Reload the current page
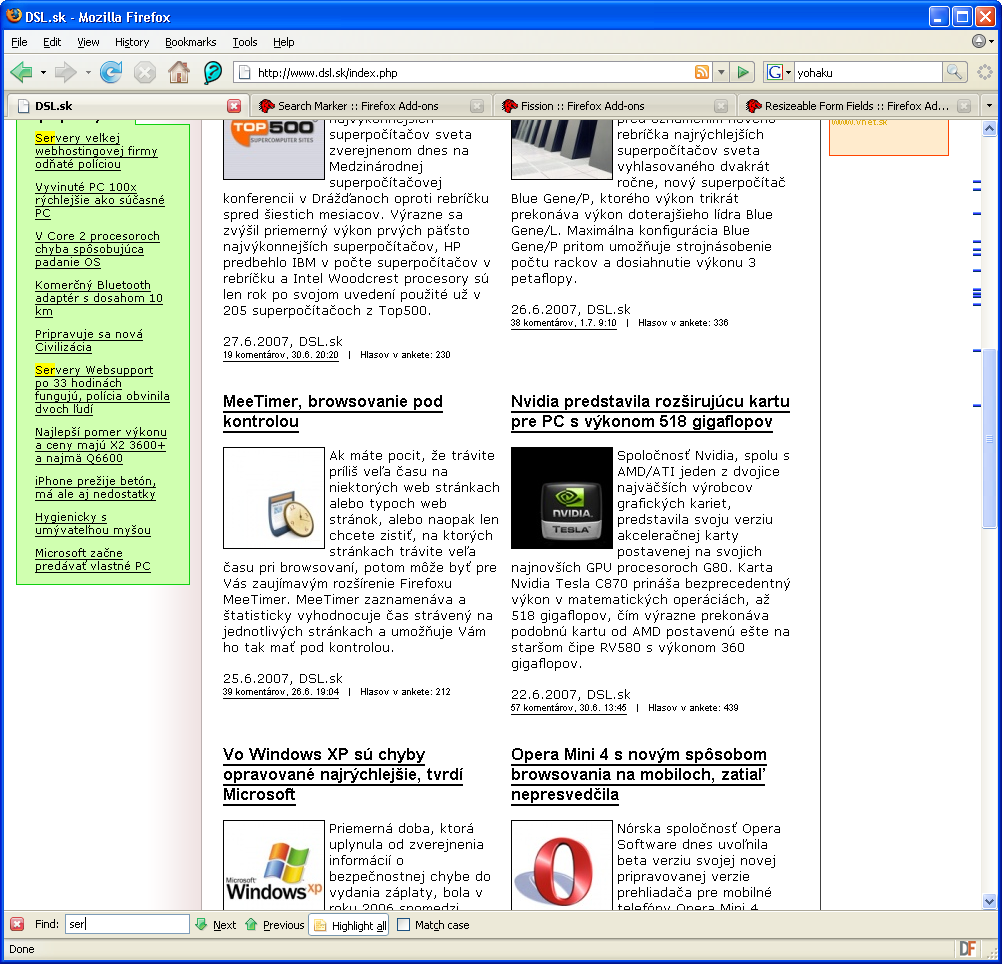1002x964 pixels. pos(111,72)
